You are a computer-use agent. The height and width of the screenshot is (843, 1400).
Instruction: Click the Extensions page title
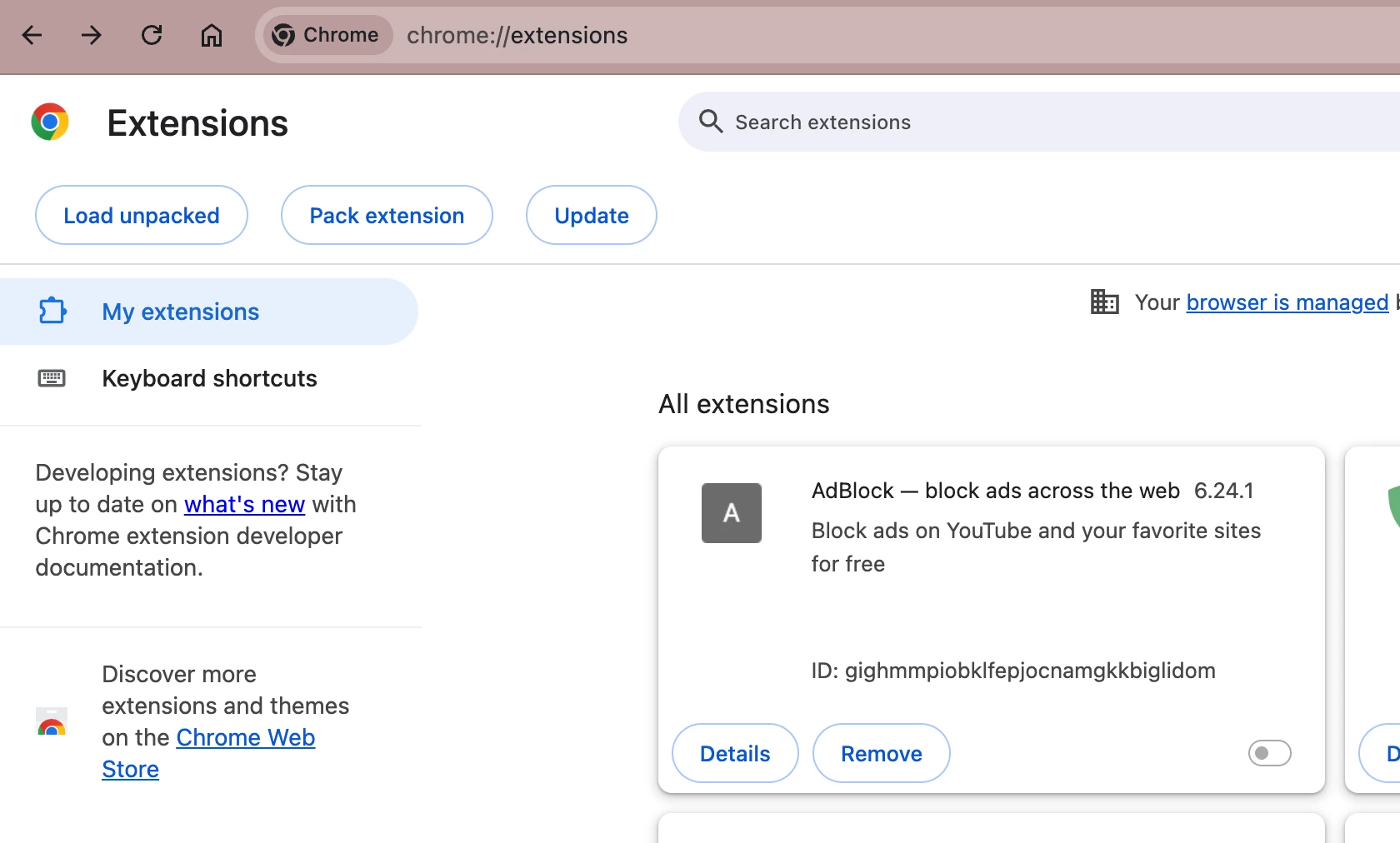point(197,123)
